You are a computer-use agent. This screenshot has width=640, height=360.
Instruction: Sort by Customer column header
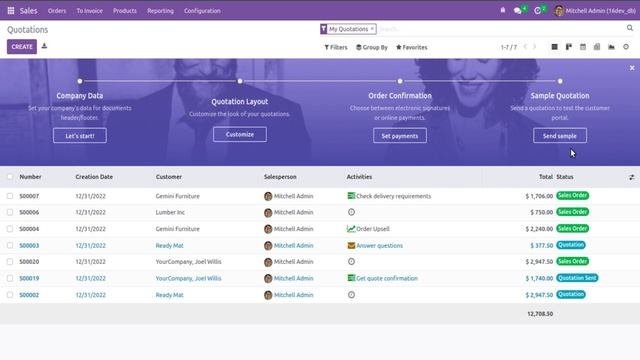click(x=169, y=177)
